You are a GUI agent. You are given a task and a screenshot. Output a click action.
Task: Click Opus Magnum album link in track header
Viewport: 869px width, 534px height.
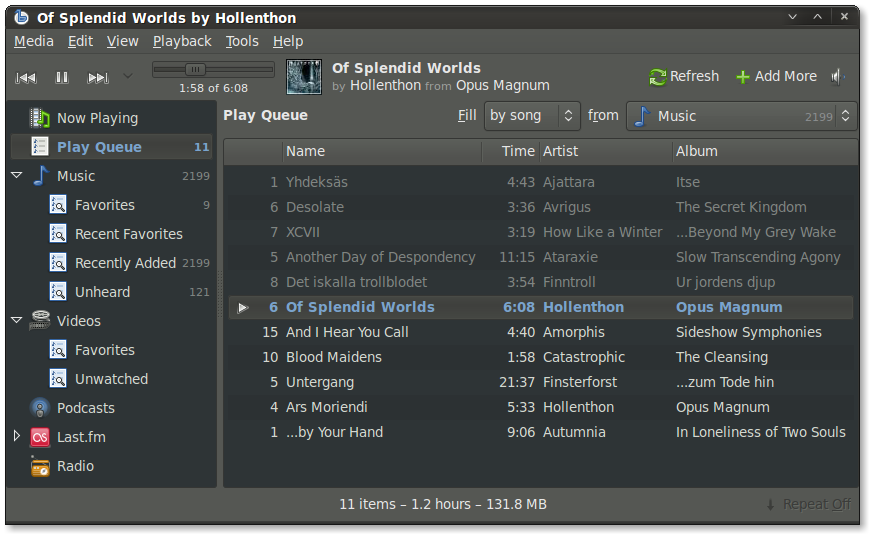[503, 85]
